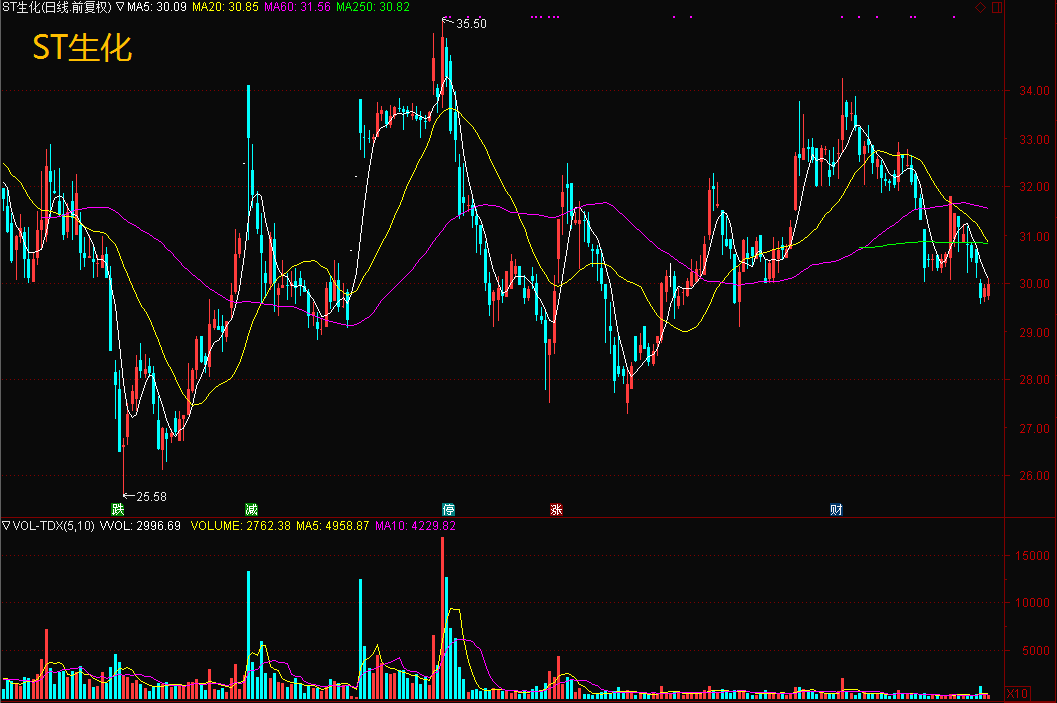Click the 25.58 low price label
Image resolution: width=1057 pixels, height=703 pixels.
[x=151, y=496]
